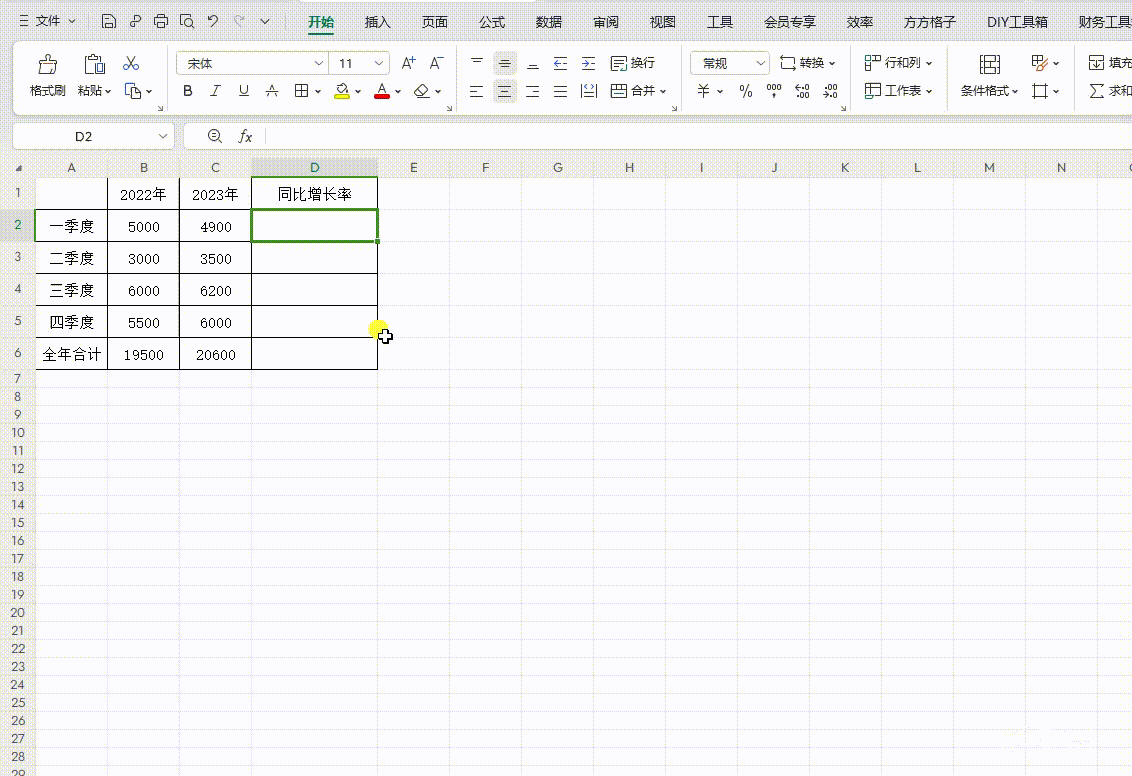Image resolution: width=1132 pixels, height=776 pixels.
Task: Cut selection with the scissors icon
Action: [x=131, y=64]
